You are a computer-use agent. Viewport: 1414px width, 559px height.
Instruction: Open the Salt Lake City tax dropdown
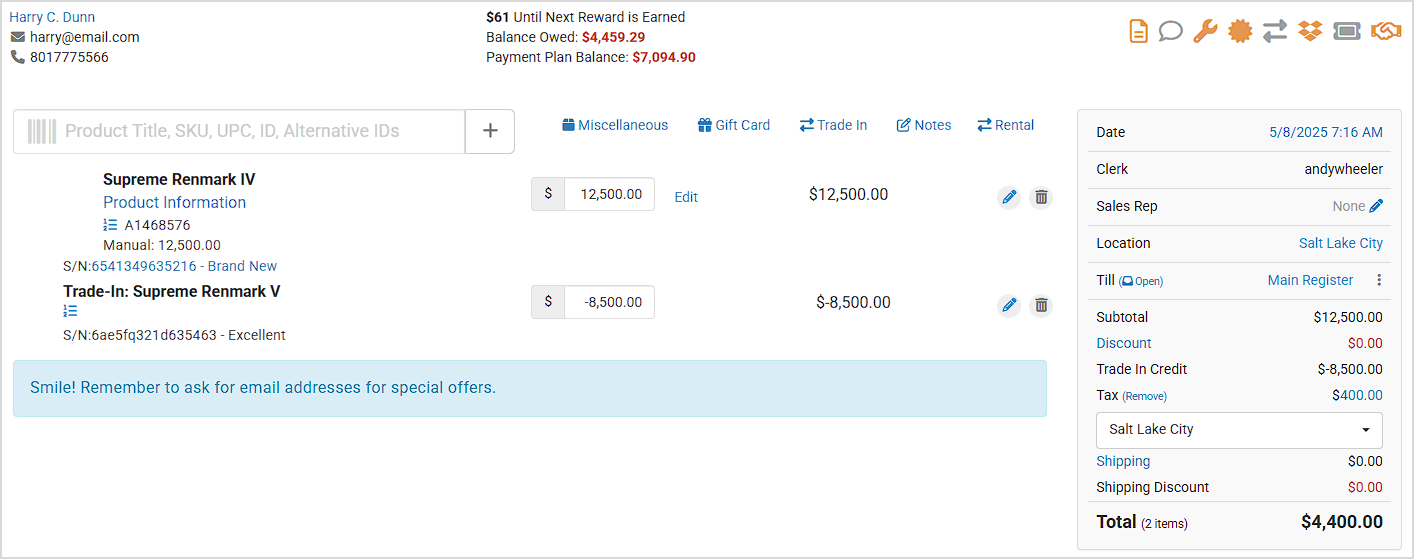click(1239, 430)
